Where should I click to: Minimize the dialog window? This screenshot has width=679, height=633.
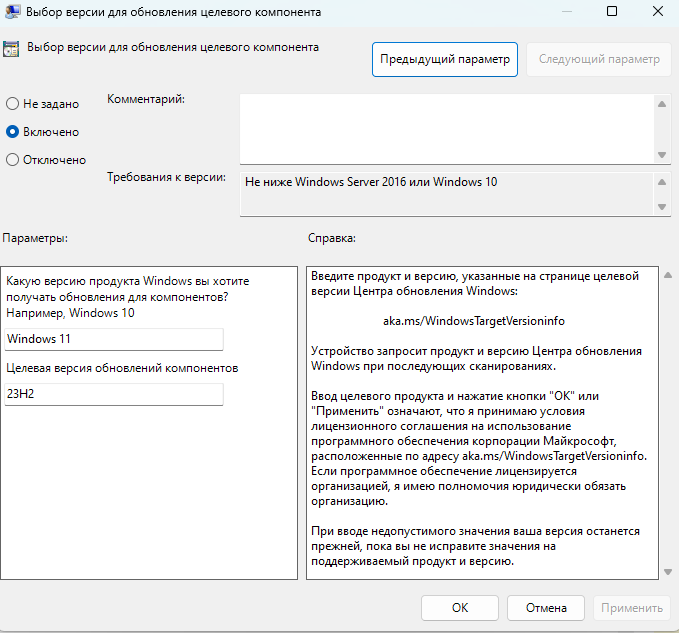click(x=566, y=12)
